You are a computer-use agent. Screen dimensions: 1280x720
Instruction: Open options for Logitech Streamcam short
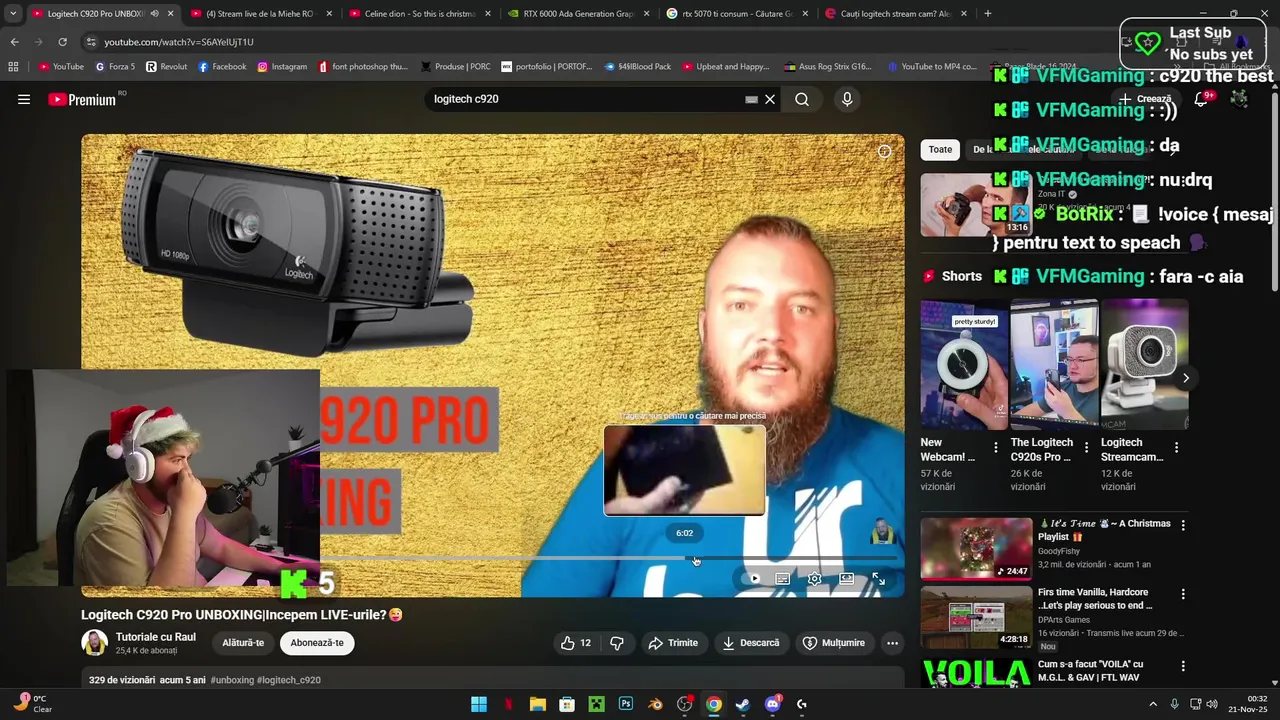point(1176,448)
